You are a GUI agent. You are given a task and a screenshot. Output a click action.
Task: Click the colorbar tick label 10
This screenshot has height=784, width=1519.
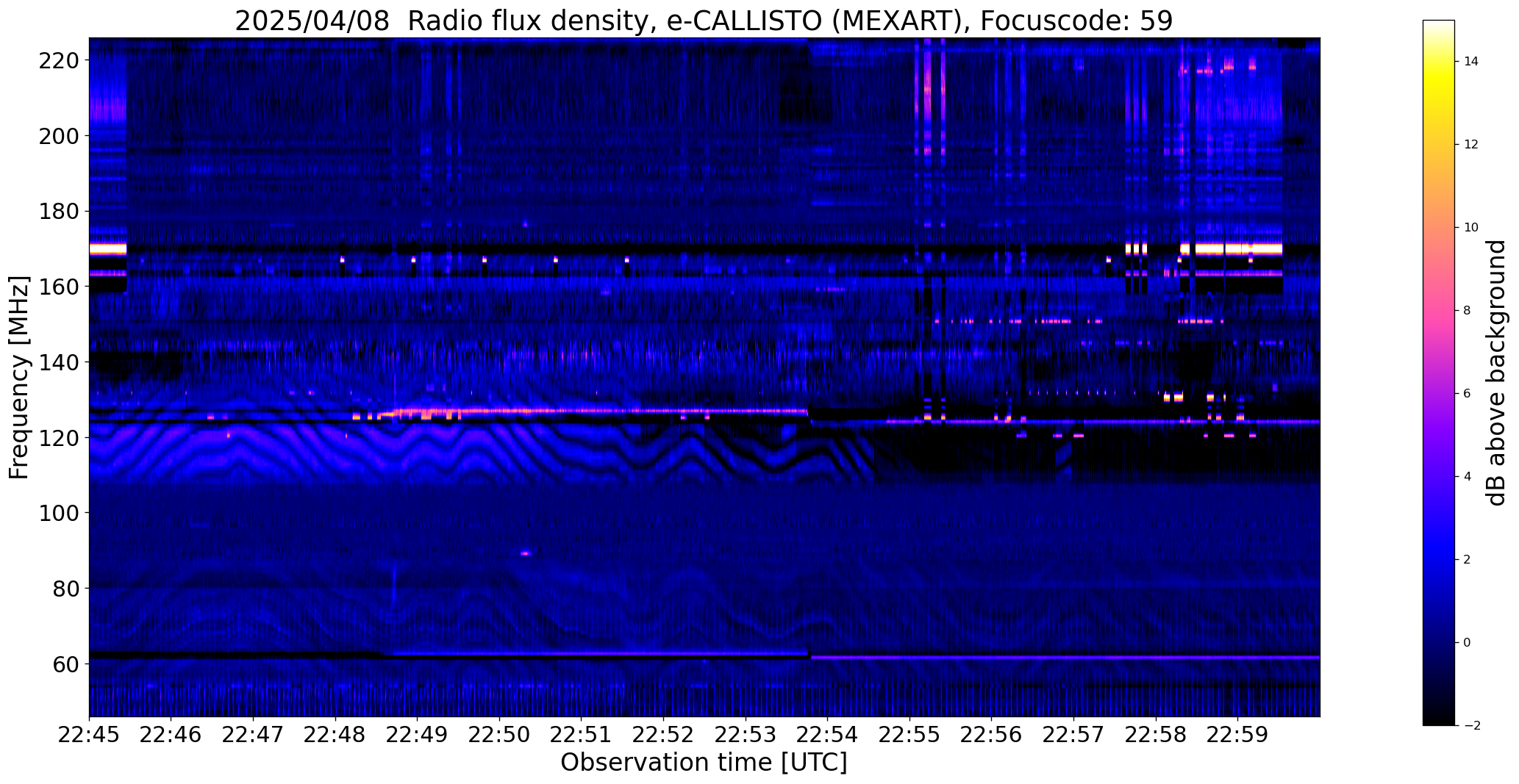(x=1471, y=228)
